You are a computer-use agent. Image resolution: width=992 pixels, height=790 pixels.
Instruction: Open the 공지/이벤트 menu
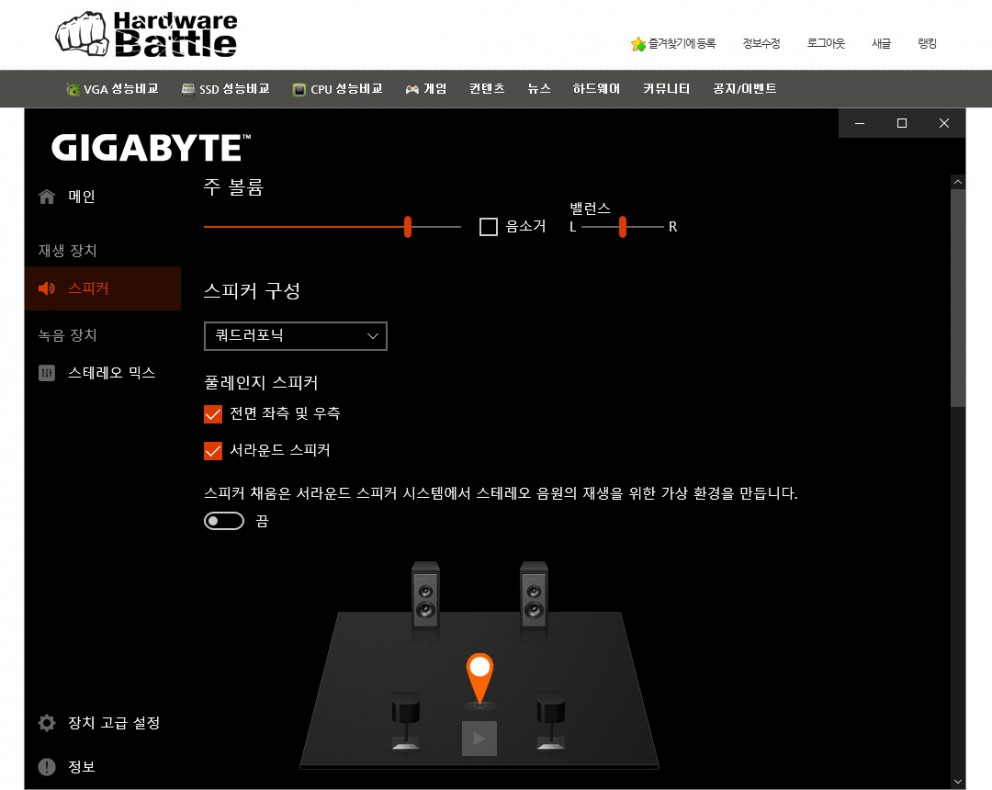745,89
